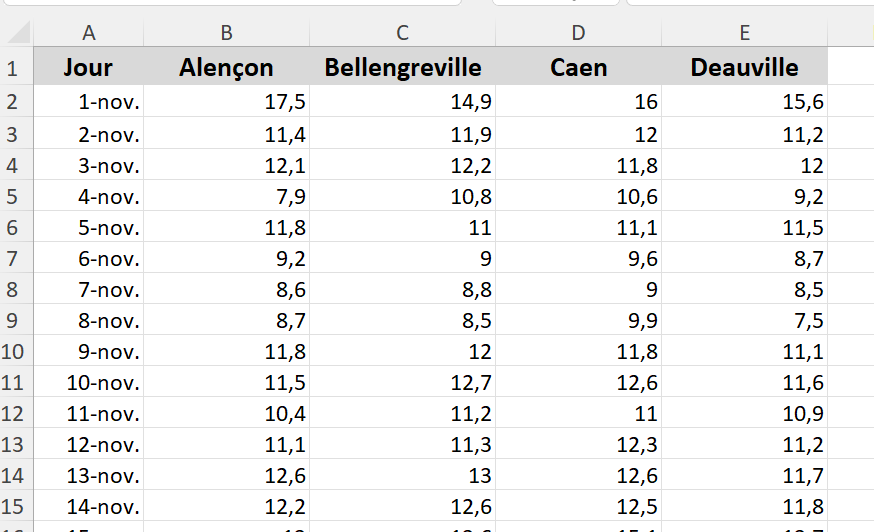The height and width of the screenshot is (532, 874).
Task: Click the 'Deauville' header cell
Action: [x=745, y=68]
